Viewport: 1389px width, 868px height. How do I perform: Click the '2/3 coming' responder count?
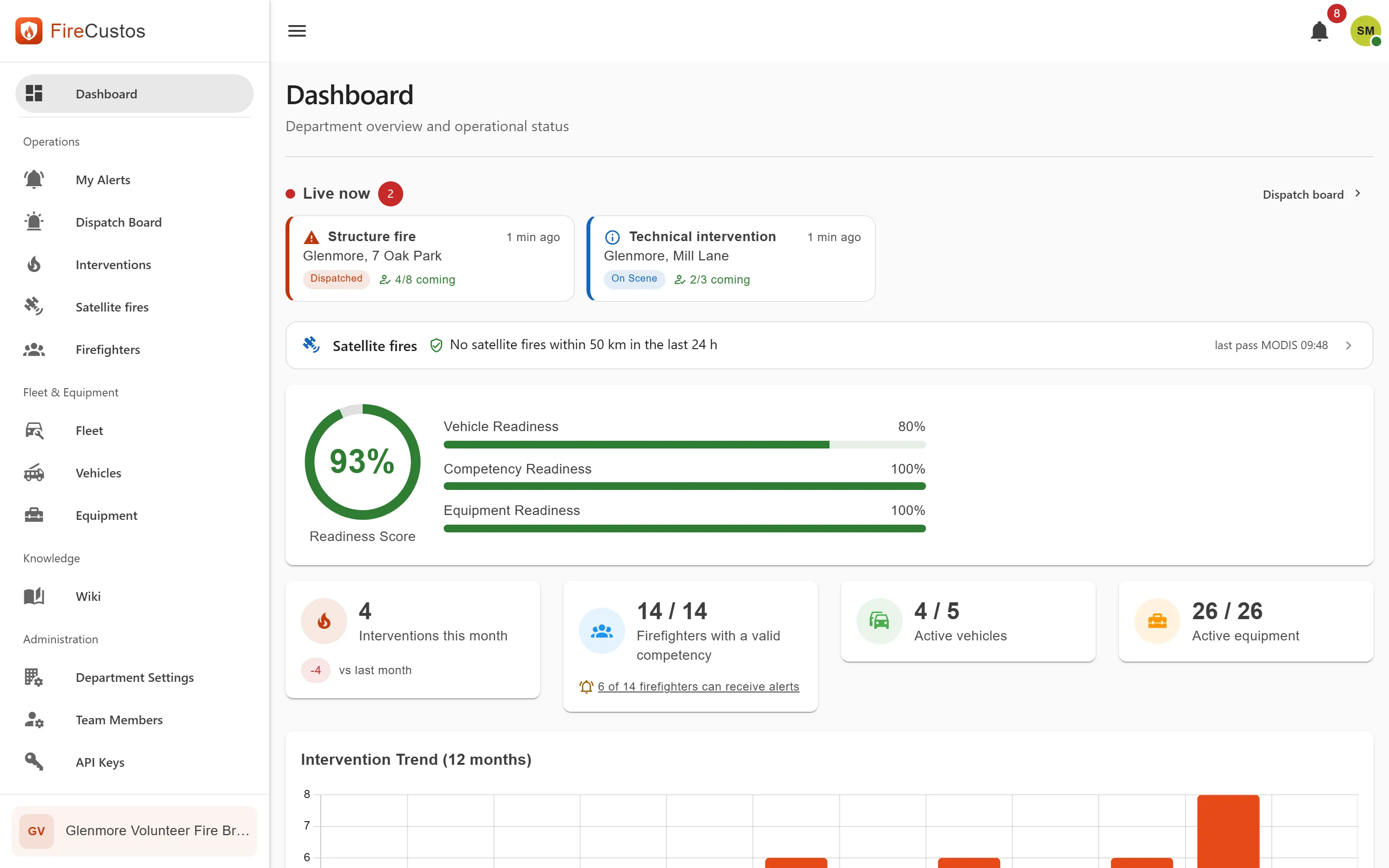point(712,280)
